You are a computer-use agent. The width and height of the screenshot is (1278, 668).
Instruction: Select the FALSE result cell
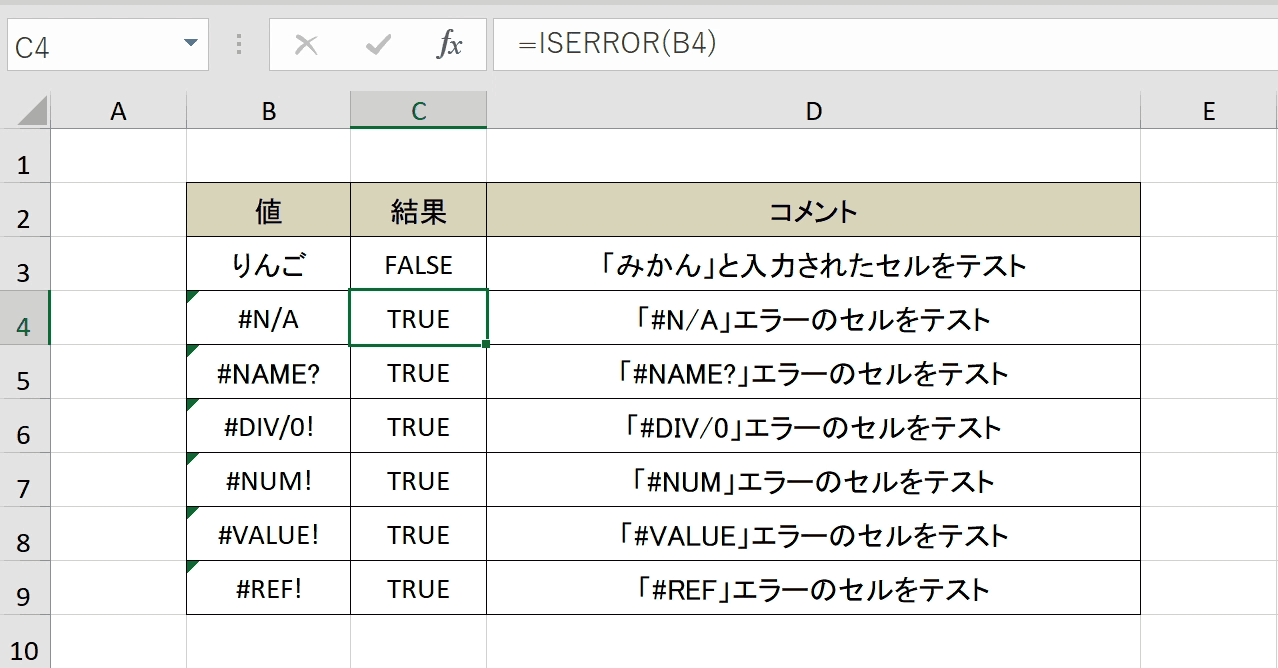pyautogui.click(x=418, y=264)
